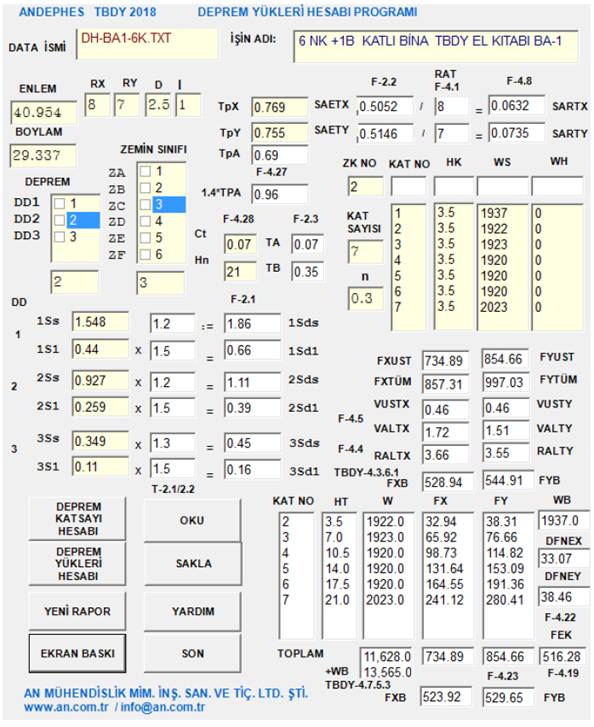Screen dimensions: 594x727
Task: Click the info@an.com.tr email address
Action: (x=163, y=707)
